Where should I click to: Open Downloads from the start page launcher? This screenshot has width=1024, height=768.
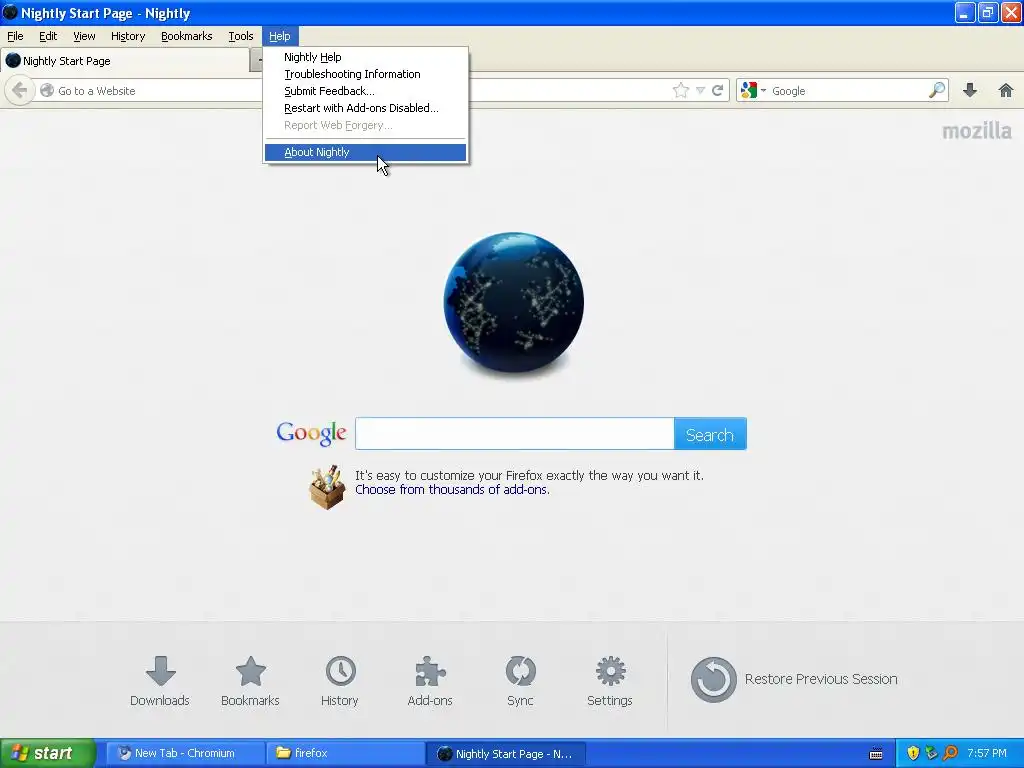[160, 681]
